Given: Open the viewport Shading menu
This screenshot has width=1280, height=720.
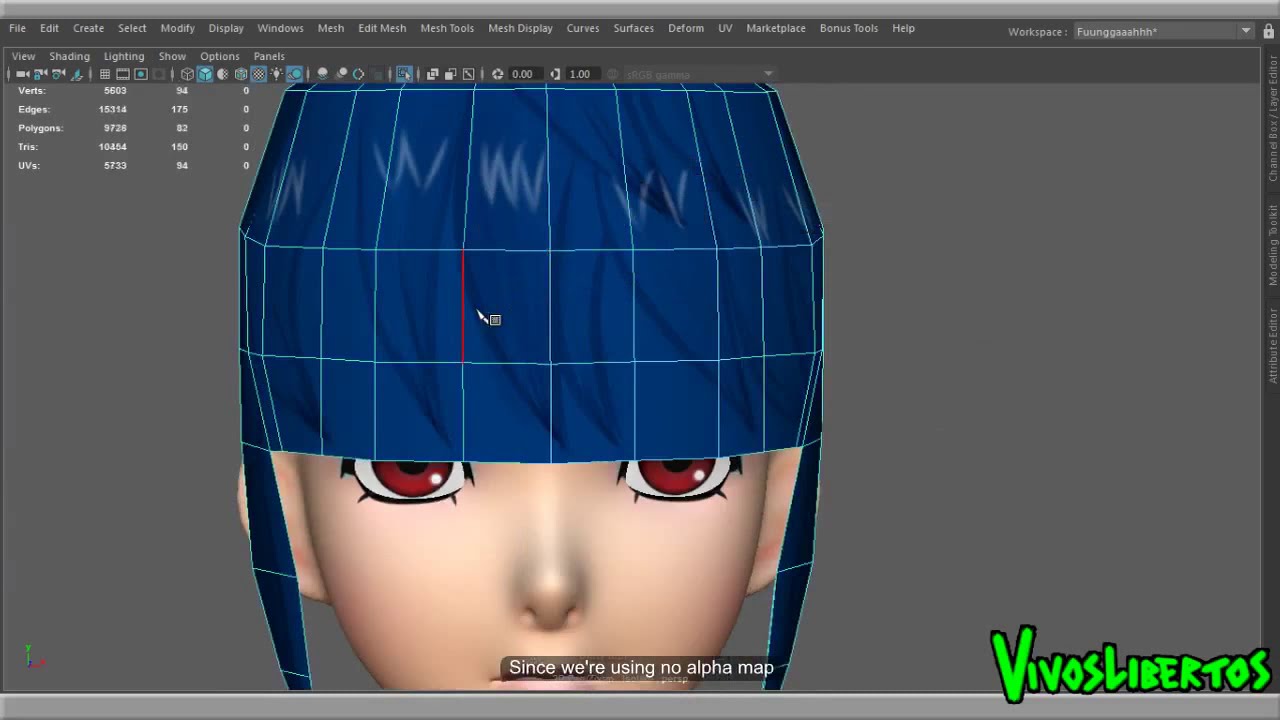Looking at the screenshot, I should coord(69,56).
